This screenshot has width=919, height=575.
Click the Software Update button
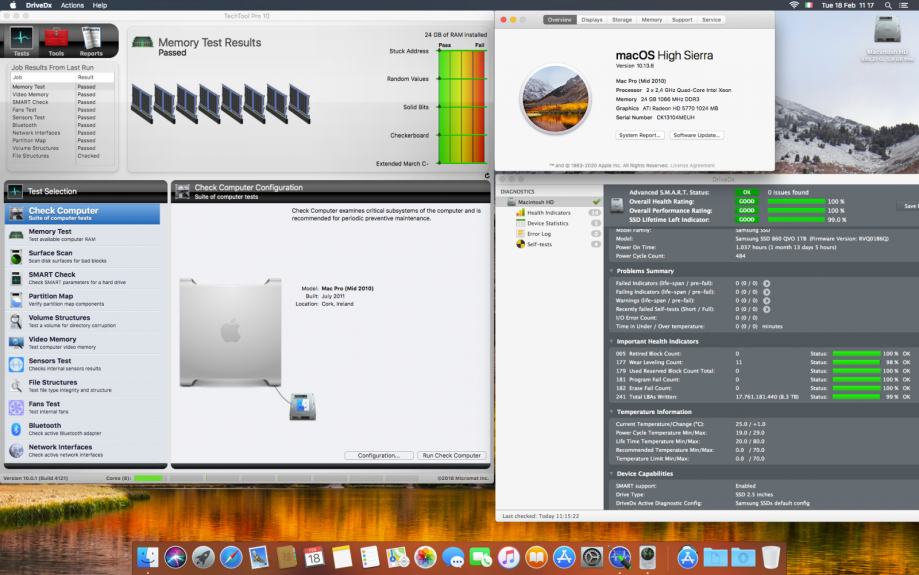click(x=696, y=135)
